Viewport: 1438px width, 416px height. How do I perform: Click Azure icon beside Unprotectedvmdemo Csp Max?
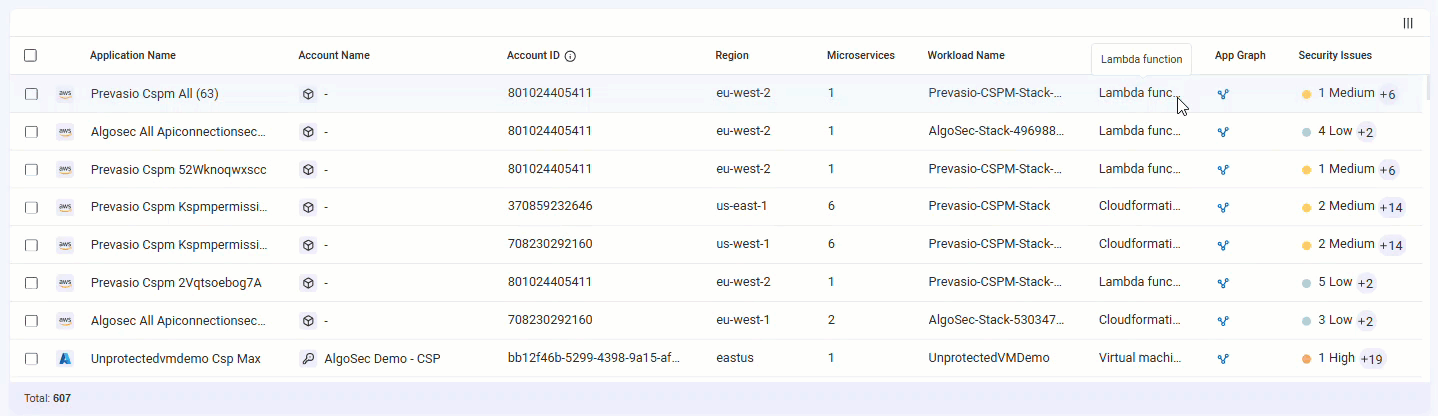(65, 358)
